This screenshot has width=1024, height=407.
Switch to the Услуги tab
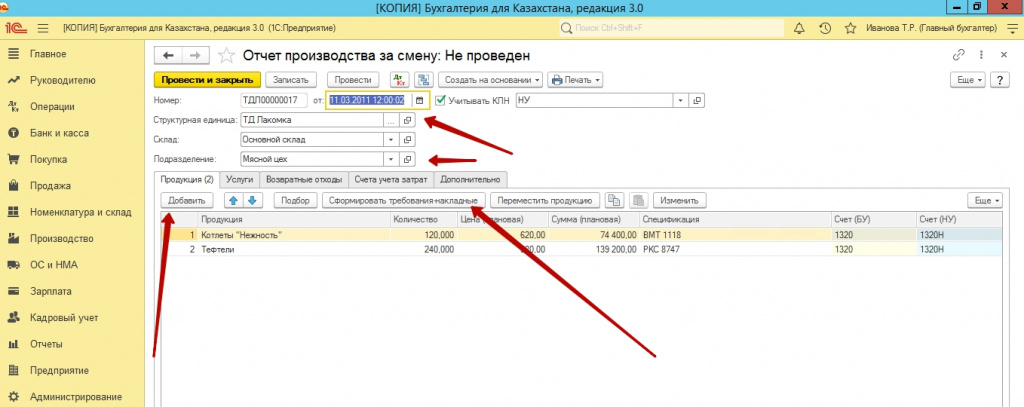239,179
